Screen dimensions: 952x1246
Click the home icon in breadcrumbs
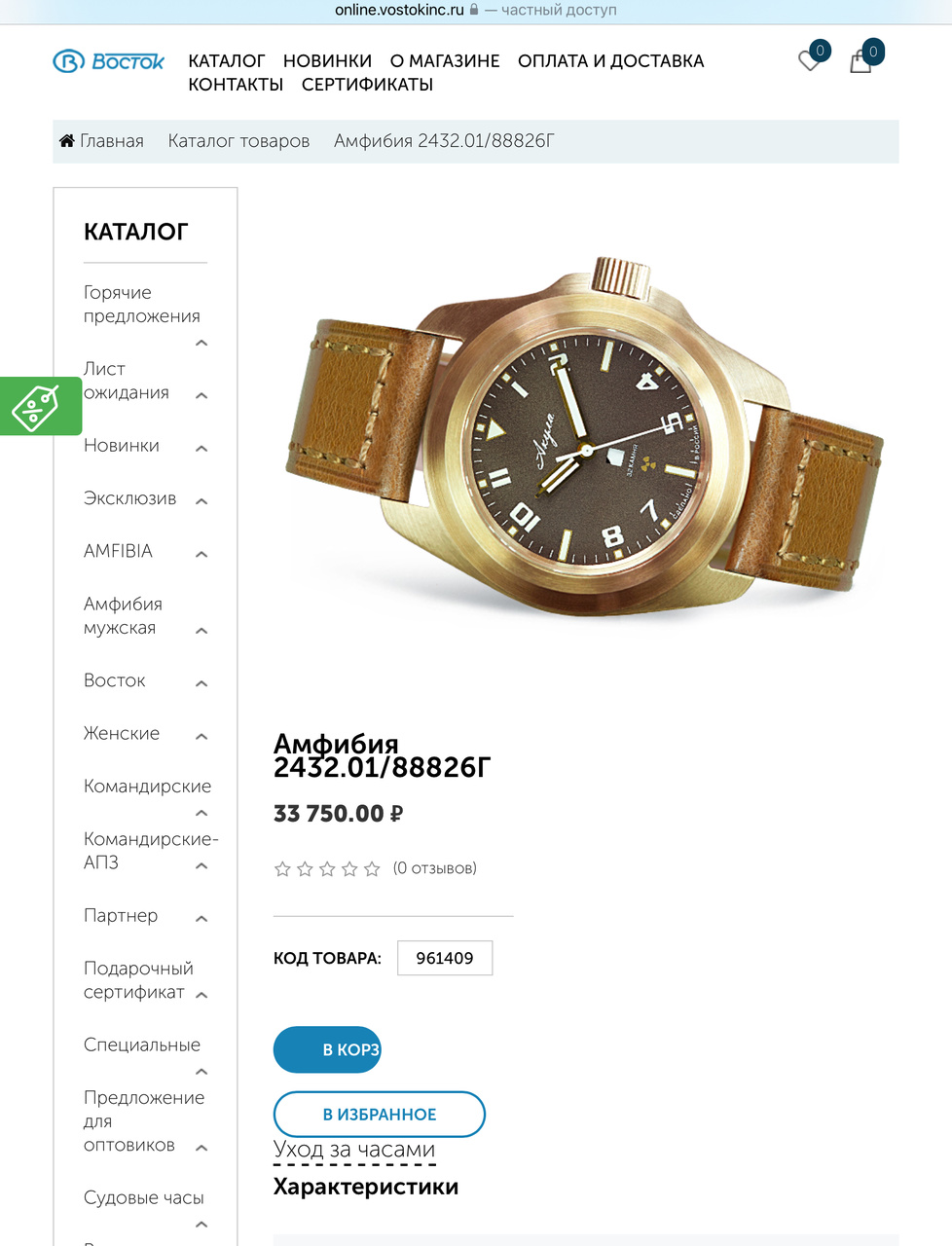click(67, 141)
